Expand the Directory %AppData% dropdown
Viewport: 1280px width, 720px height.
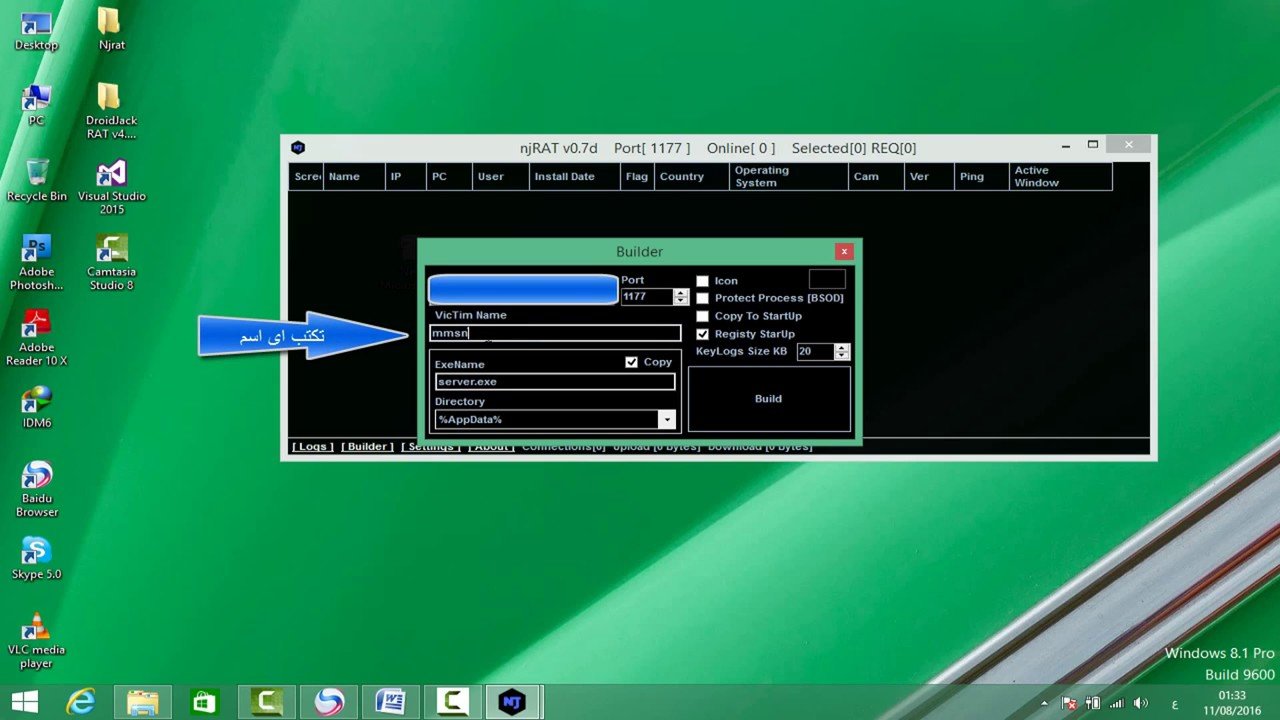pyautogui.click(x=666, y=420)
